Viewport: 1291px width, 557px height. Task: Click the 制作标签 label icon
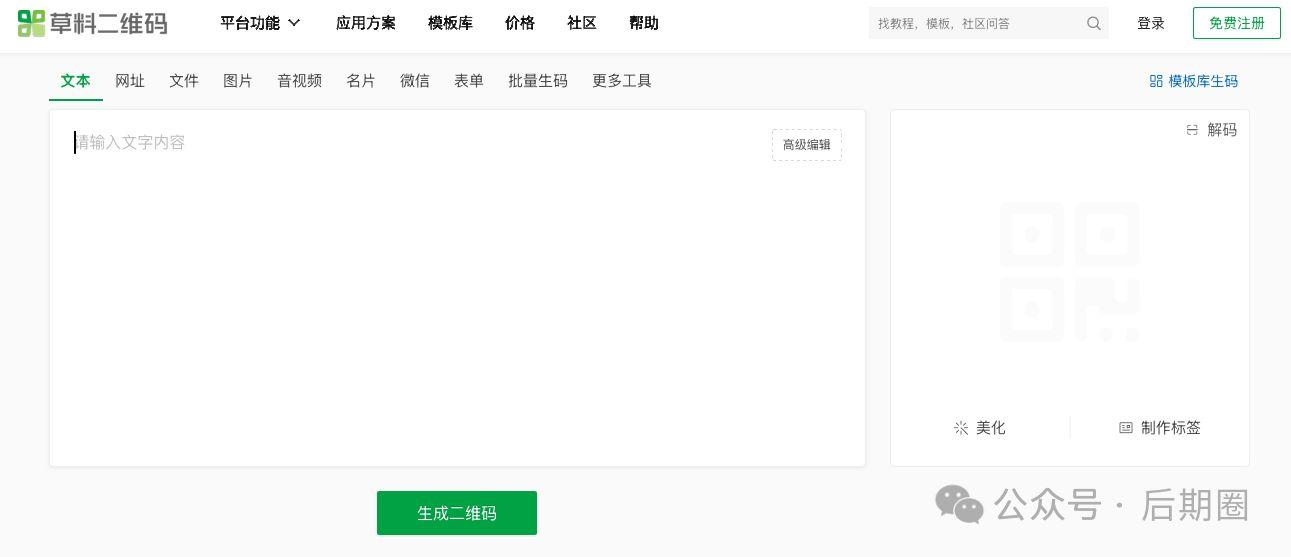tap(1126, 428)
